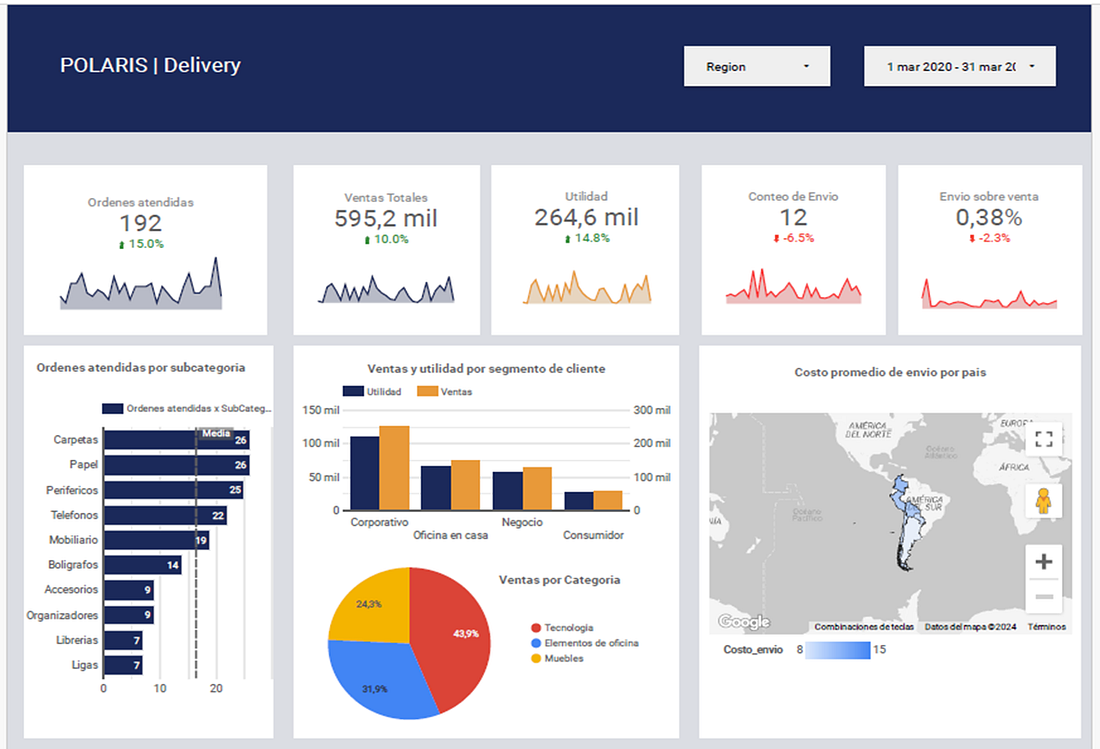Click Costo promedio de envio por pais title

(x=890, y=372)
